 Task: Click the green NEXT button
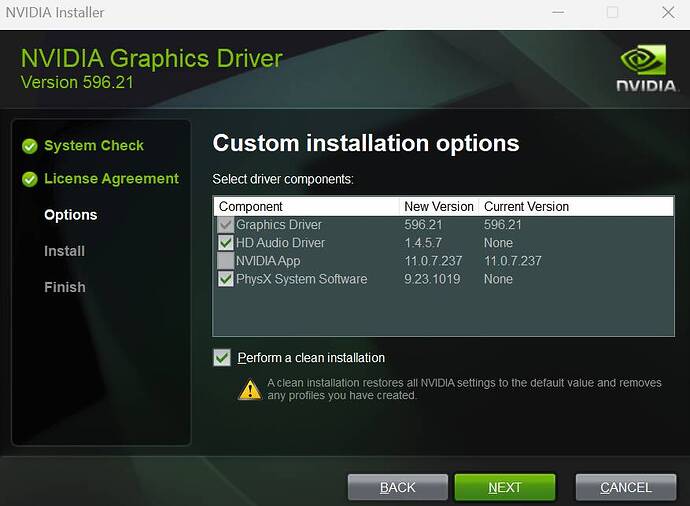[x=505, y=488]
